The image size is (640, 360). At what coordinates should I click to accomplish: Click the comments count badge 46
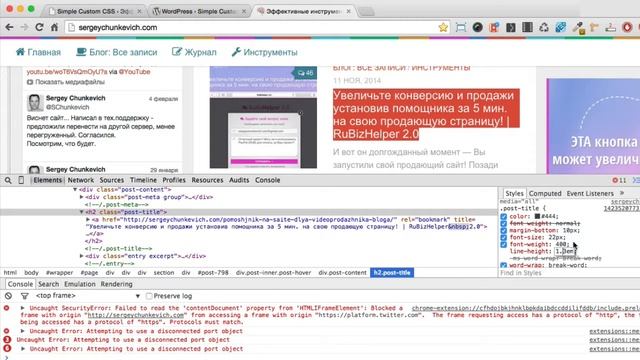(305, 73)
